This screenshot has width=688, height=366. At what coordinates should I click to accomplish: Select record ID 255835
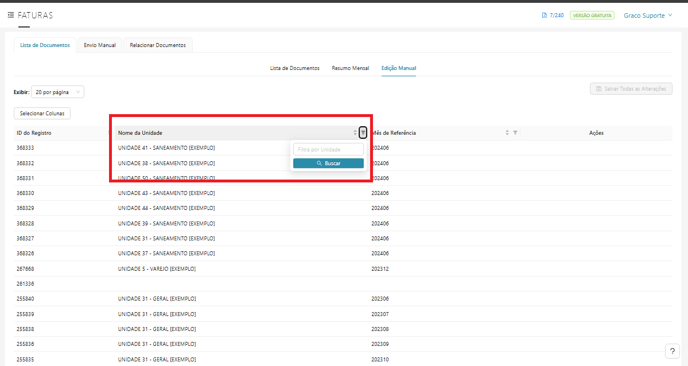click(x=25, y=359)
